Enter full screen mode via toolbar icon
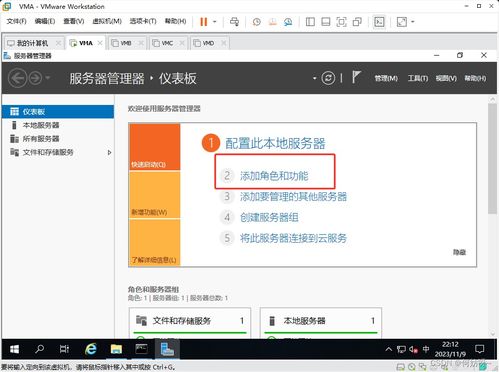This screenshot has width=499, height=372. [x=341, y=22]
